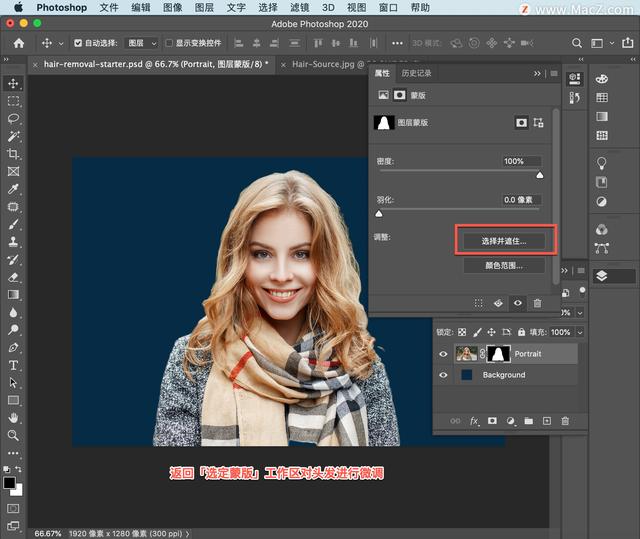The width and height of the screenshot is (640, 539).
Task: Hide the Background layer
Action: point(443,375)
